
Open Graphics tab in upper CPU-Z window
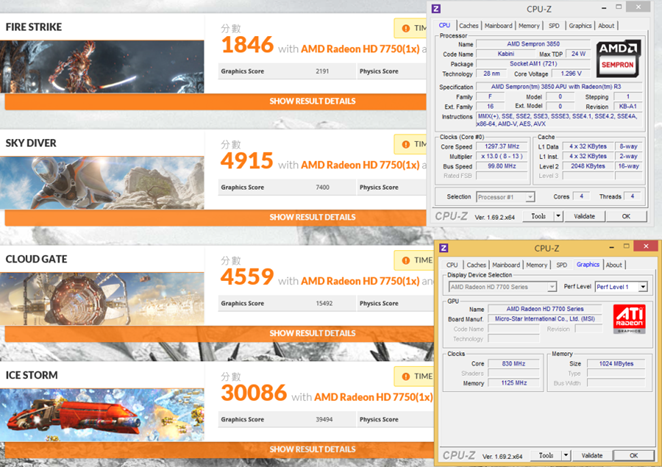tap(580, 26)
